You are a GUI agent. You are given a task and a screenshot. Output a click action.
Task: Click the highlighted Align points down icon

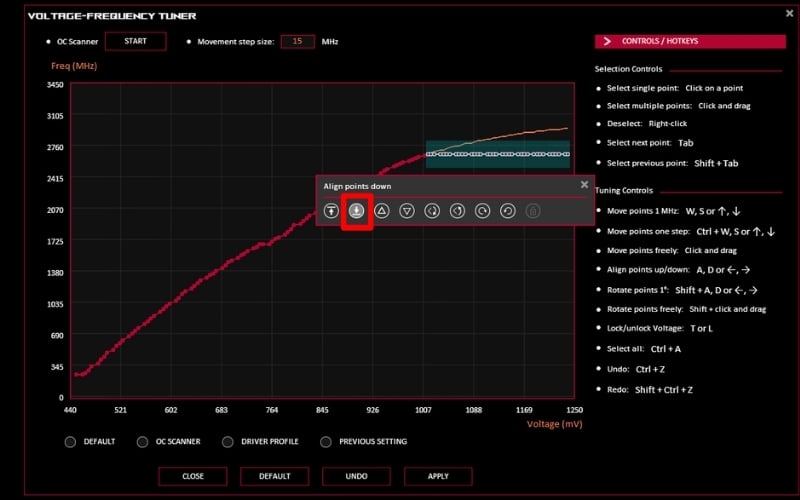357,211
